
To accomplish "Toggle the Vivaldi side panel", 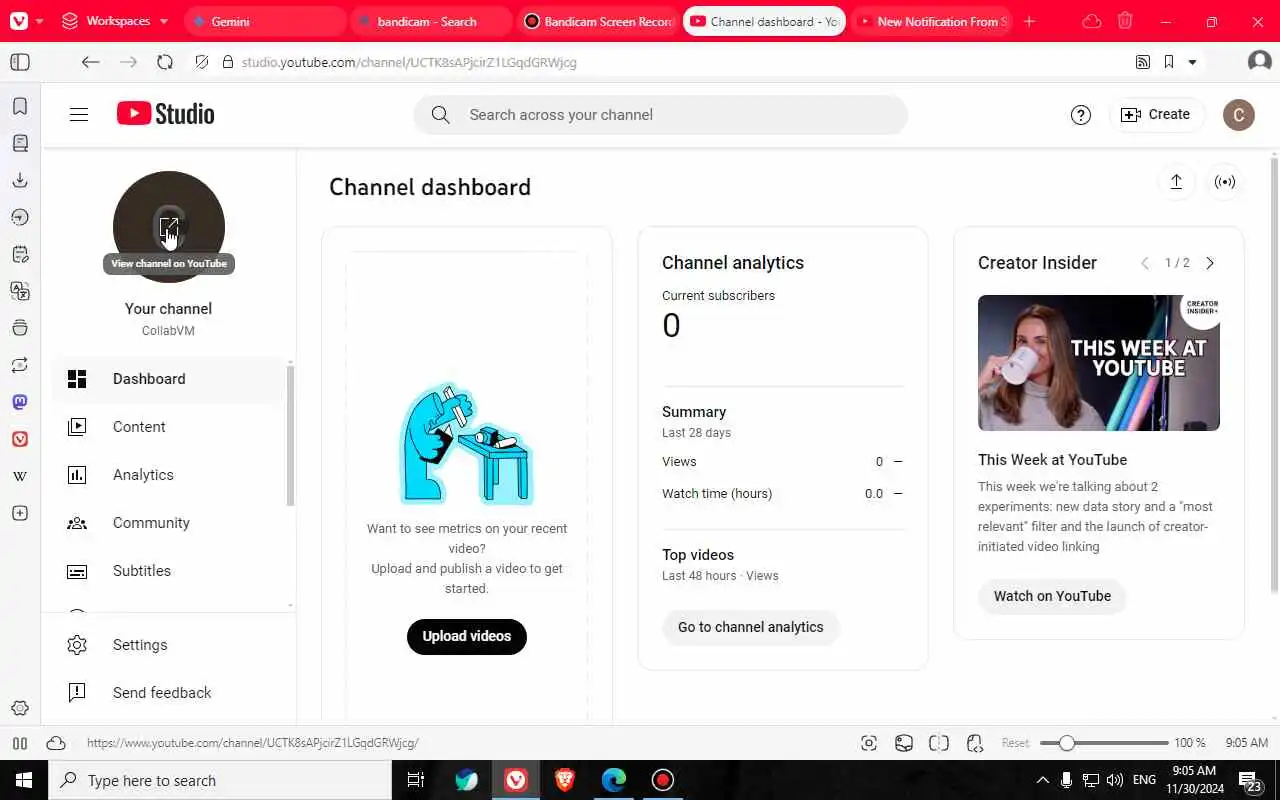I will (20, 62).
